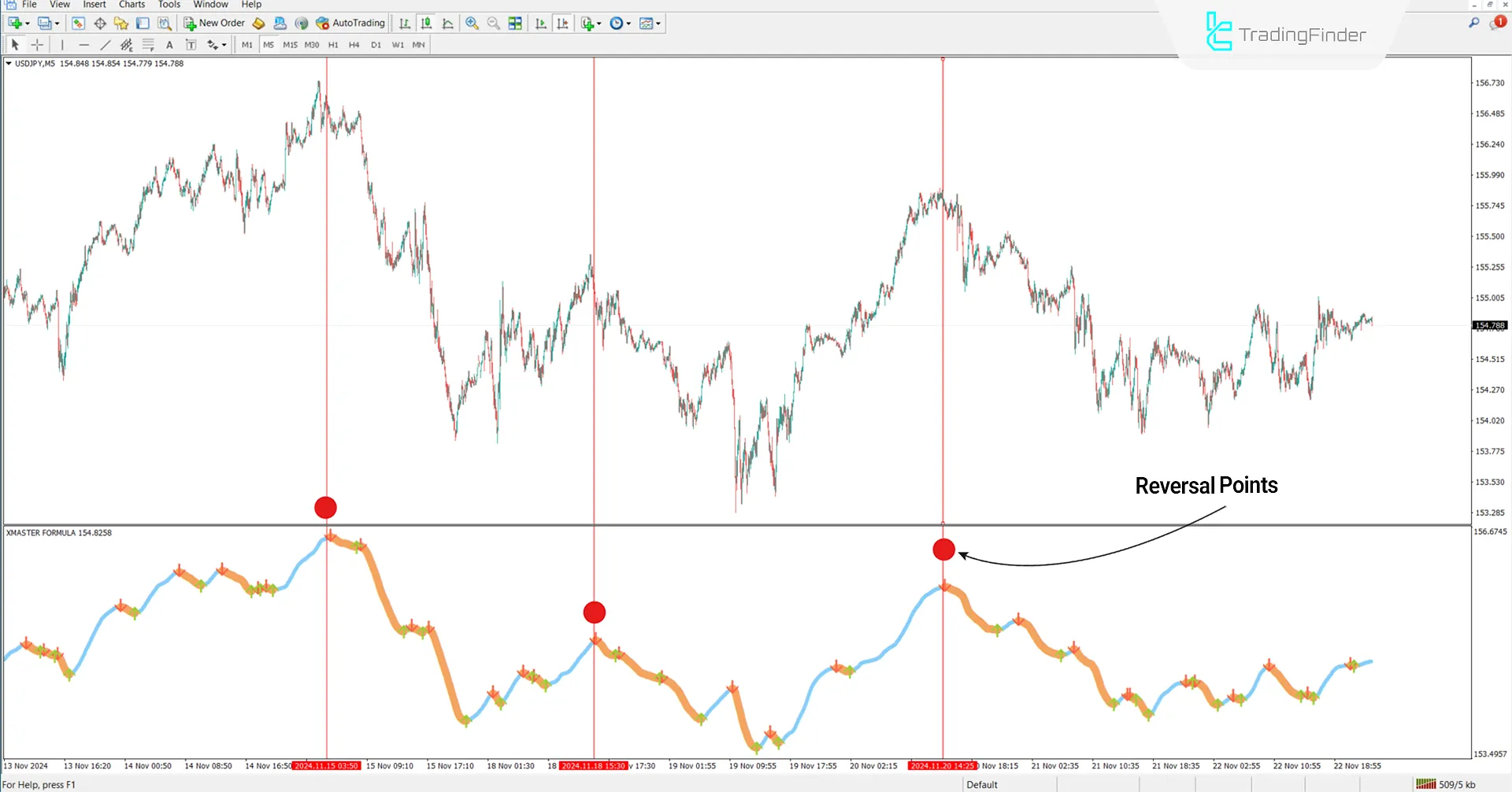This screenshot has height=792, width=1512.
Task: Open the Strategy Tester panel
Action: point(165,23)
